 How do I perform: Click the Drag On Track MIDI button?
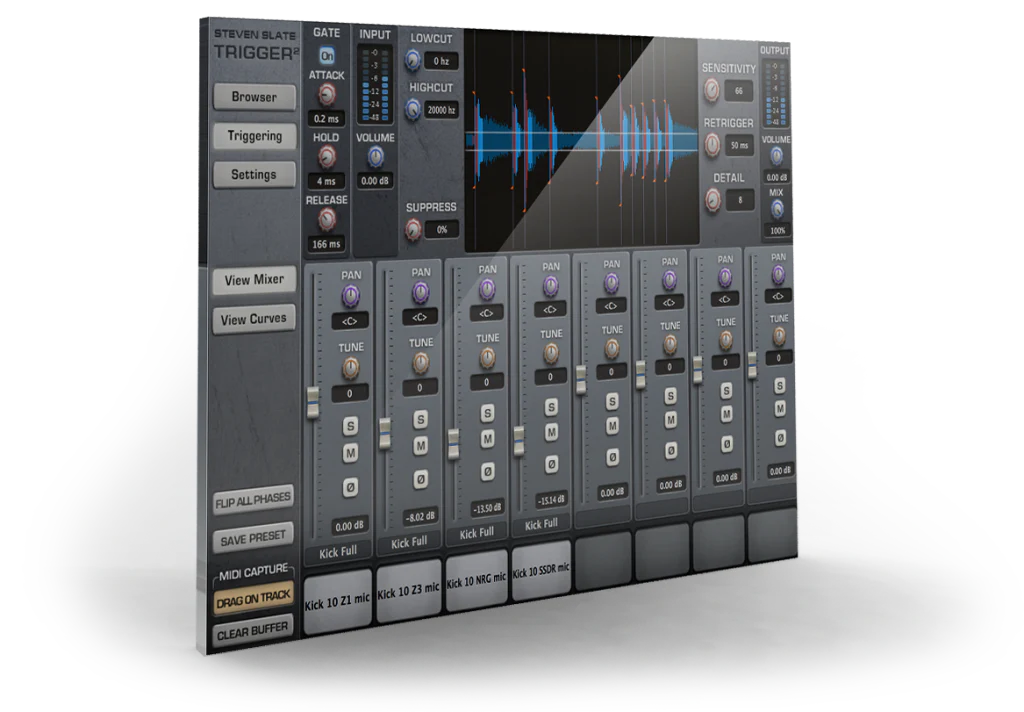[x=253, y=600]
